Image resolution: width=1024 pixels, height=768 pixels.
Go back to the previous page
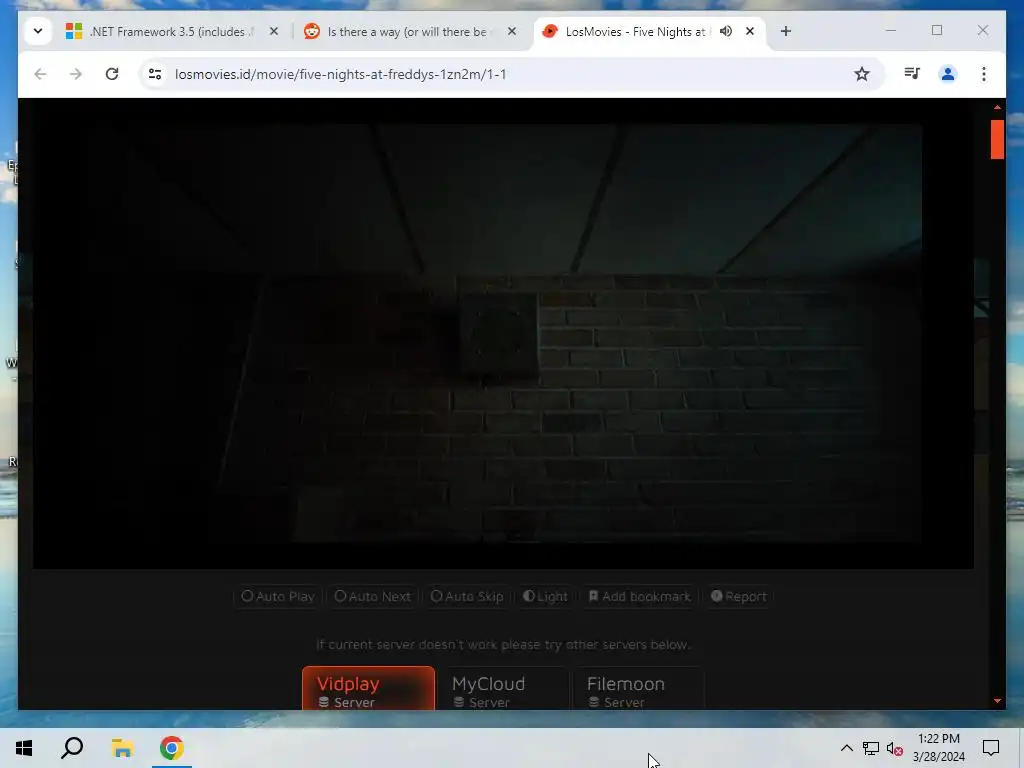coord(40,74)
